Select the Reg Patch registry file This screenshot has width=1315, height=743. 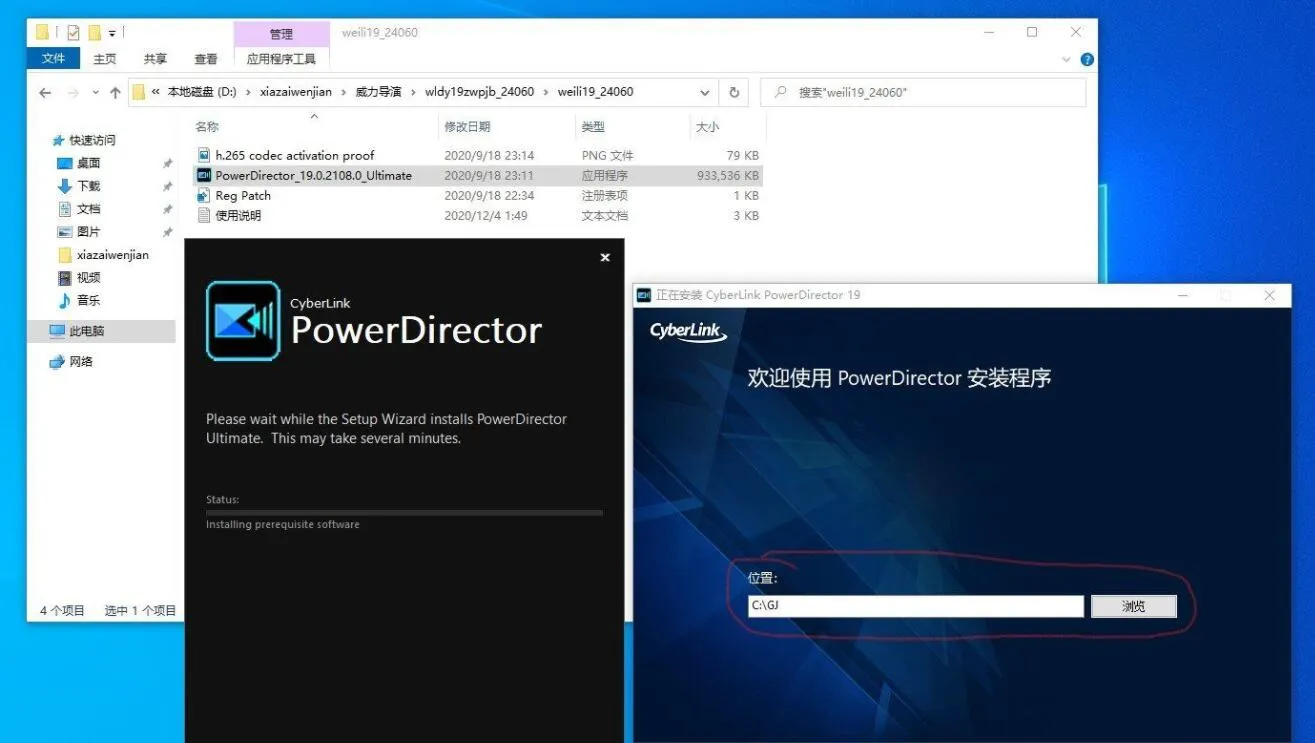pos(243,196)
